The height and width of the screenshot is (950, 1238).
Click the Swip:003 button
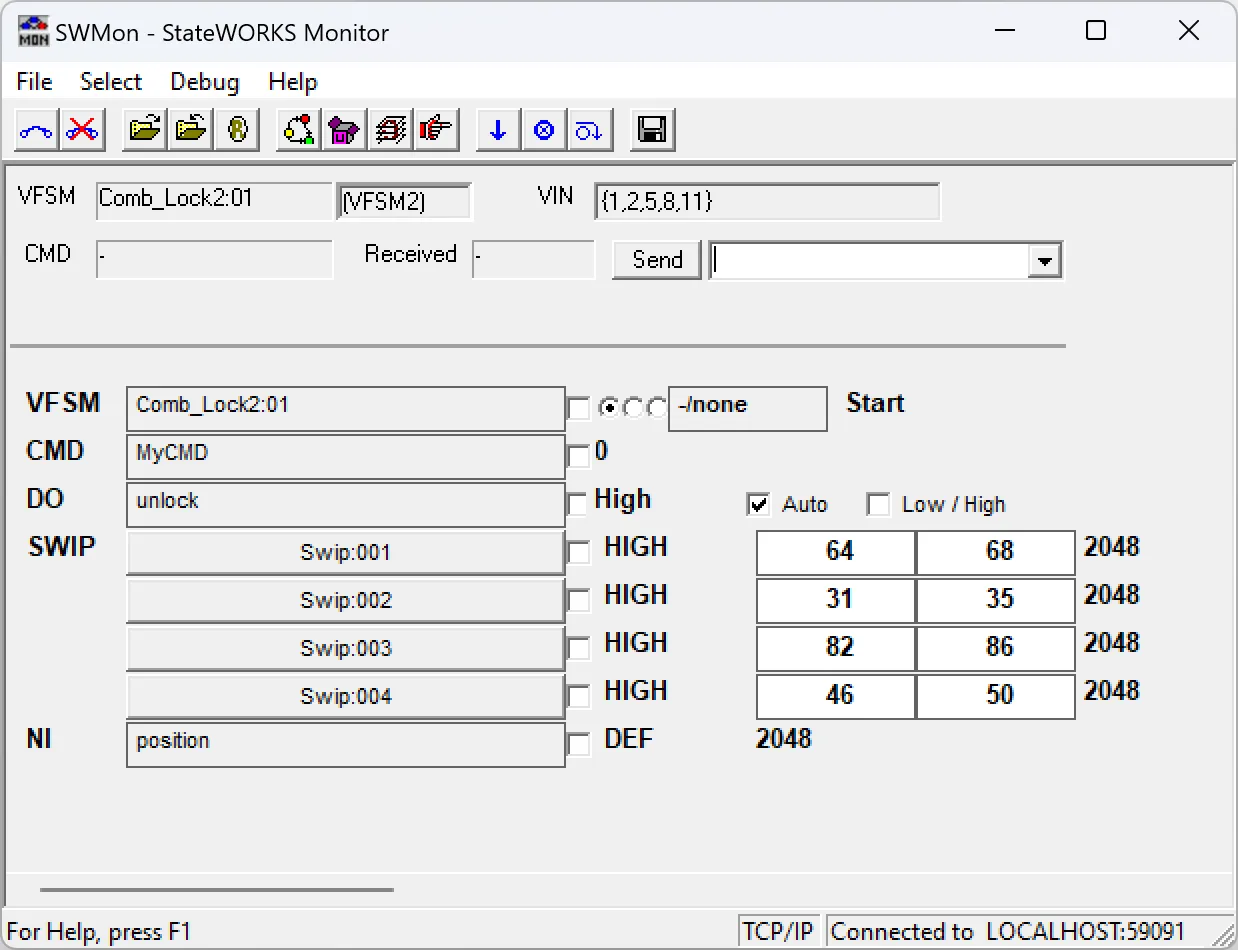click(x=346, y=648)
